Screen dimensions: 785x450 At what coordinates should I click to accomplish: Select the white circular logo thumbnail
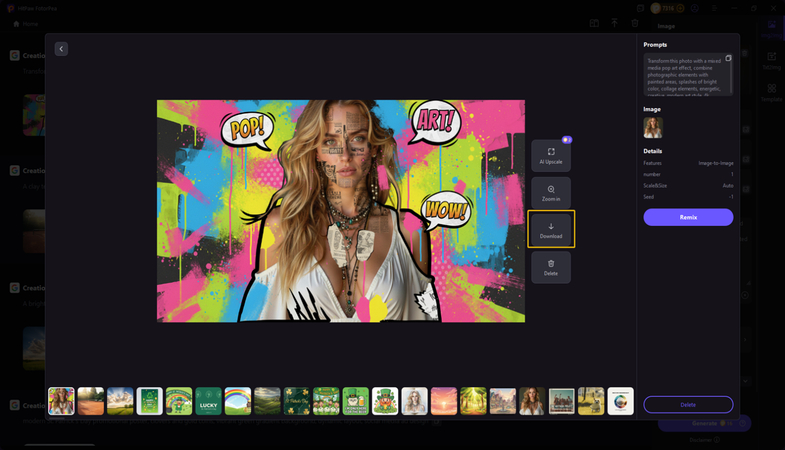click(620, 401)
